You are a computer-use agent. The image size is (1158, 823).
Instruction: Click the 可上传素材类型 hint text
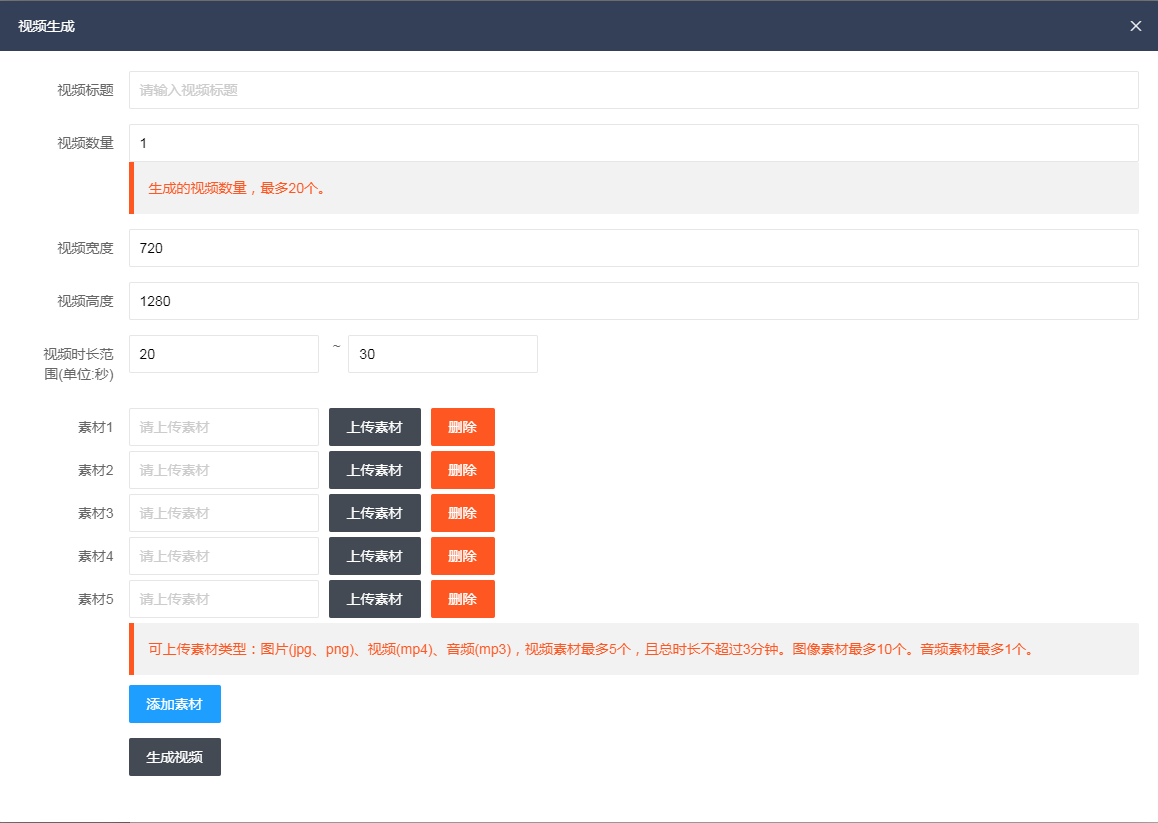[x=592, y=649]
